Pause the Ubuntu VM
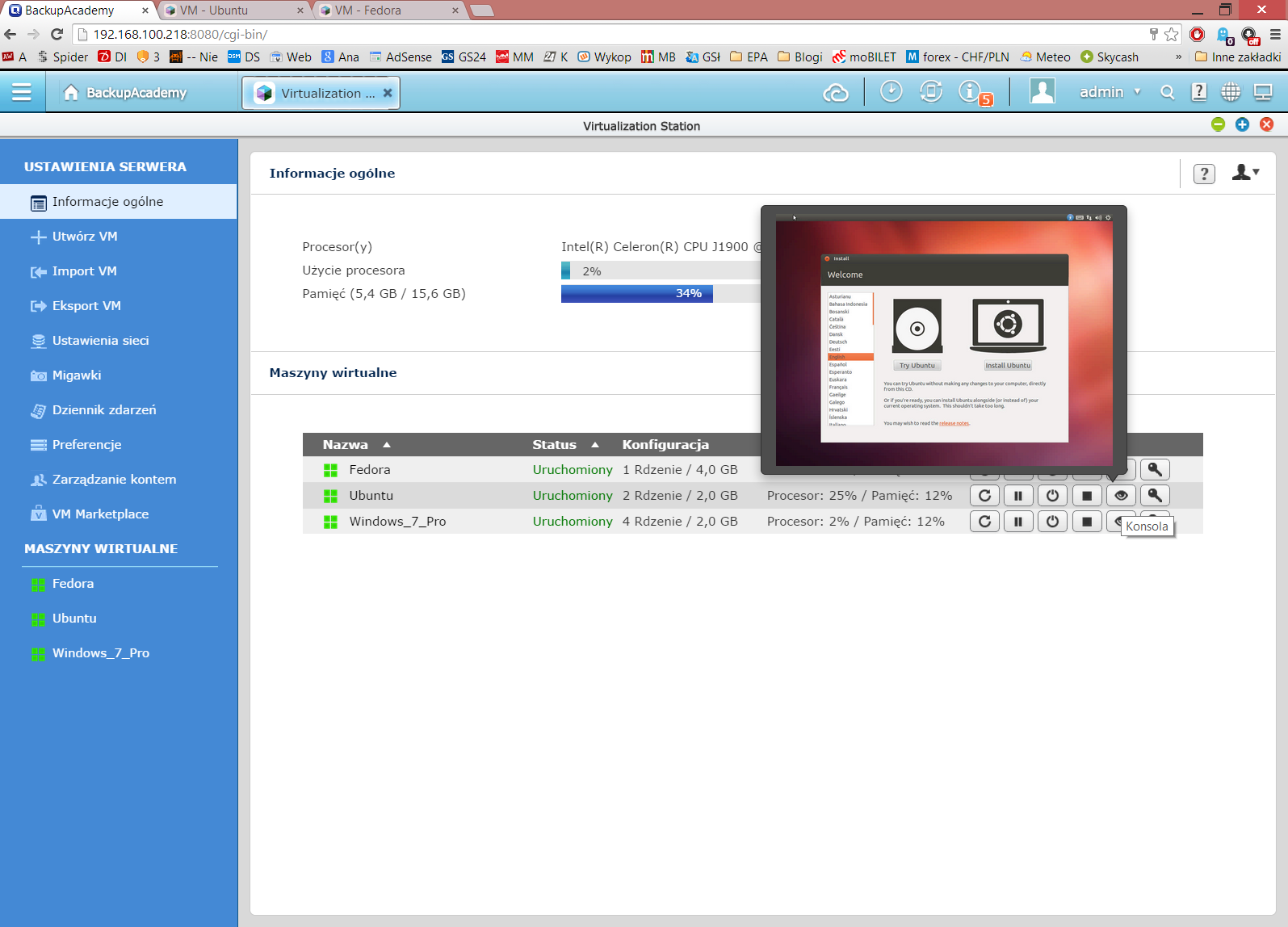The width and height of the screenshot is (1288, 927). 1018,496
